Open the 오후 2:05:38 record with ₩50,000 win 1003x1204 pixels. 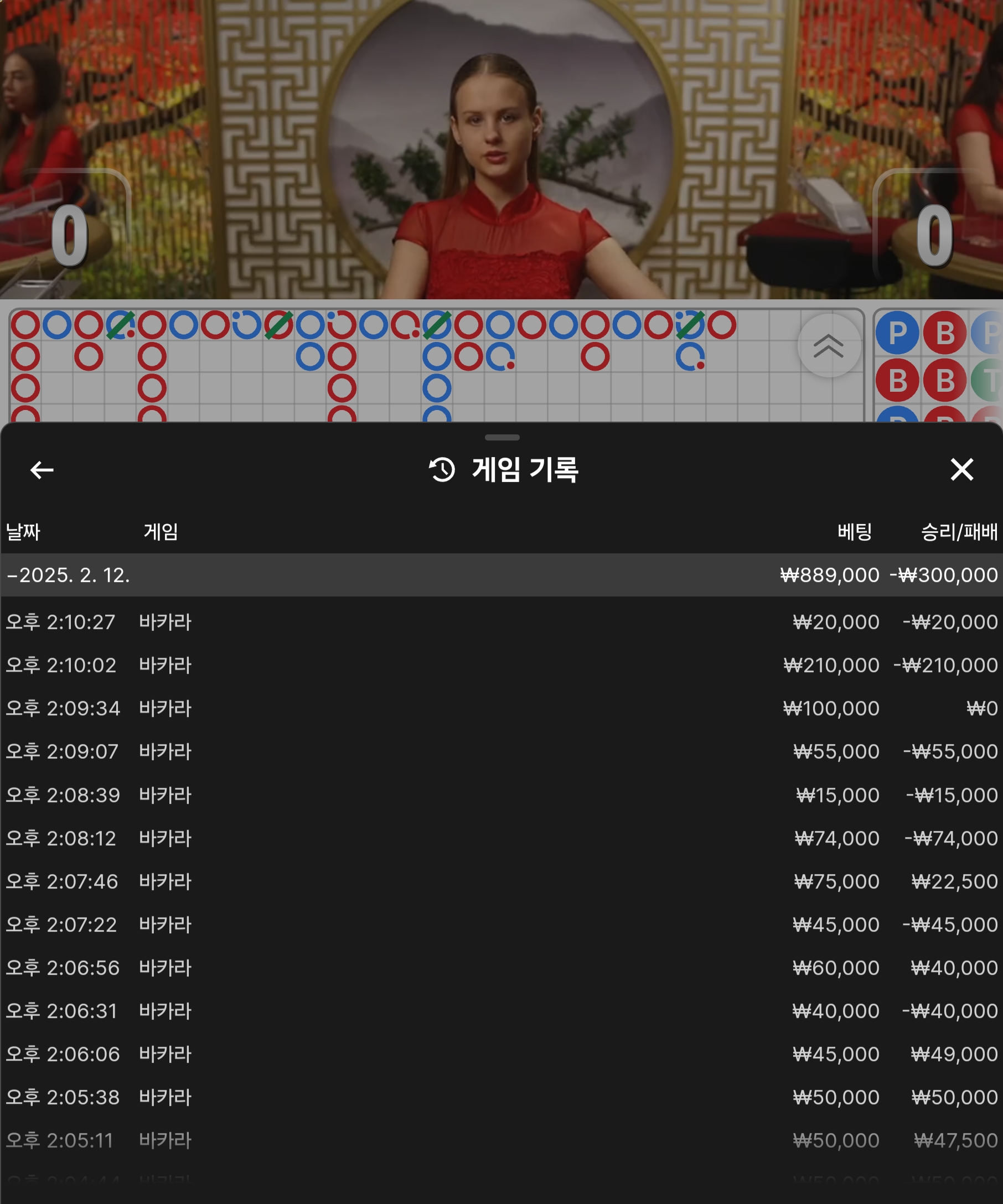502,1097
